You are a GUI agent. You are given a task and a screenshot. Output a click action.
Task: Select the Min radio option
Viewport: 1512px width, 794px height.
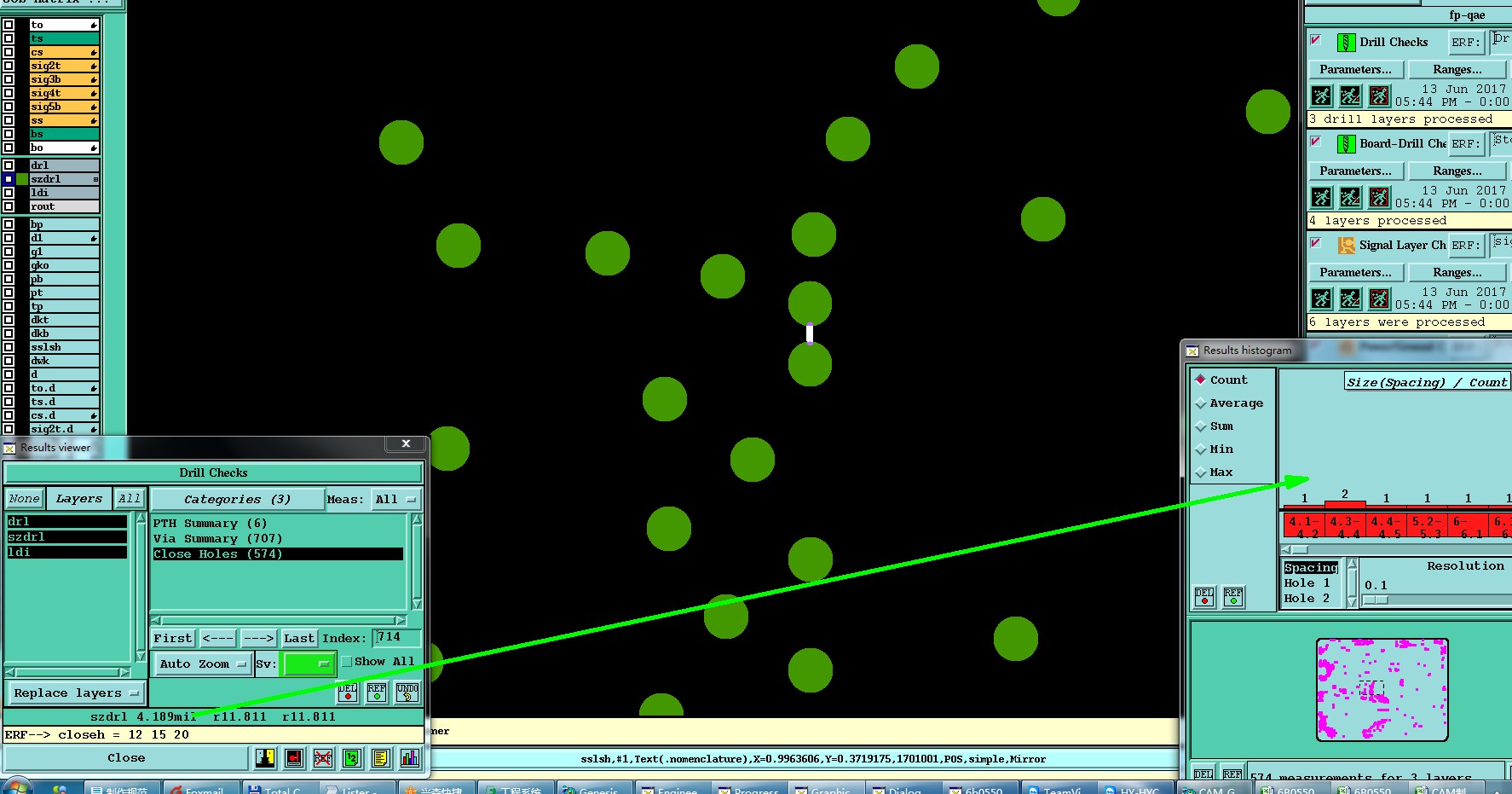click(1201, 449)
